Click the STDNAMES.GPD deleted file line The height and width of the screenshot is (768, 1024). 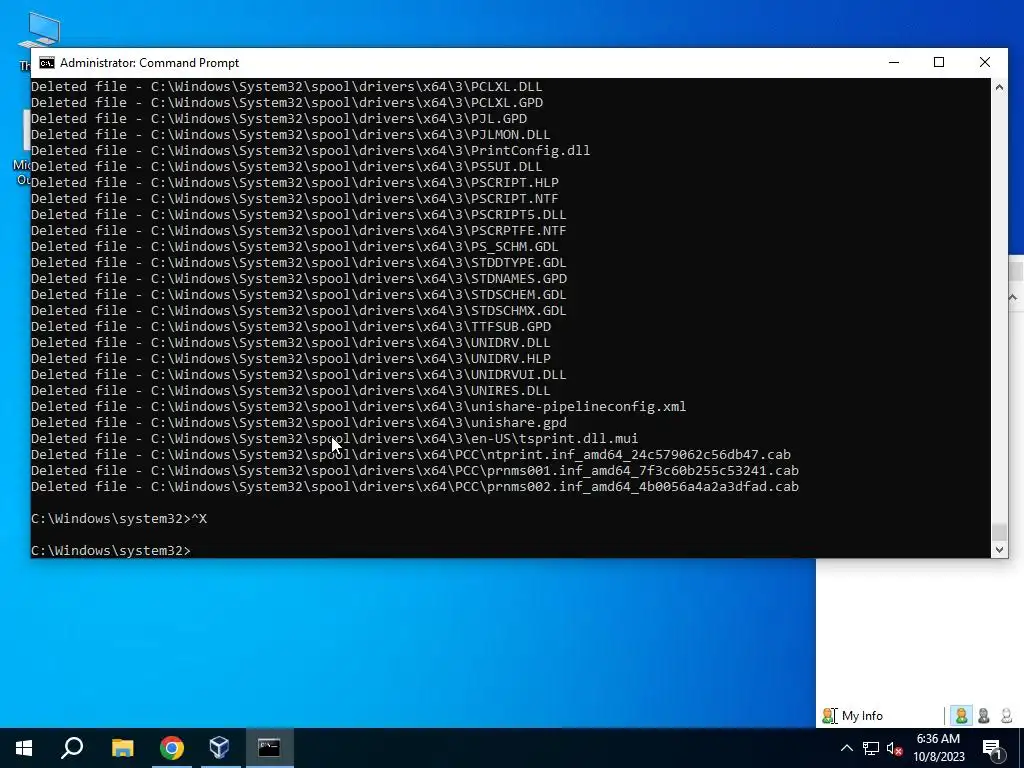(298, 279)
